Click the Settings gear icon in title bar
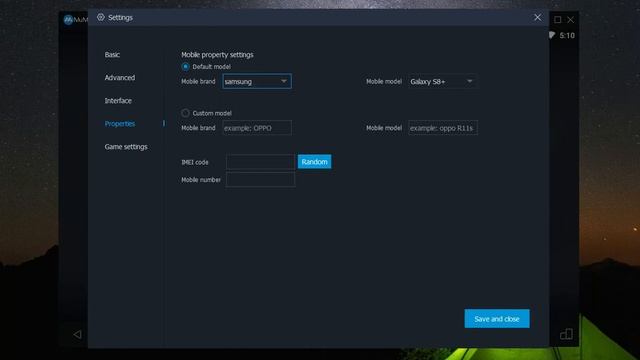640x360 pixels. [101, 17]
